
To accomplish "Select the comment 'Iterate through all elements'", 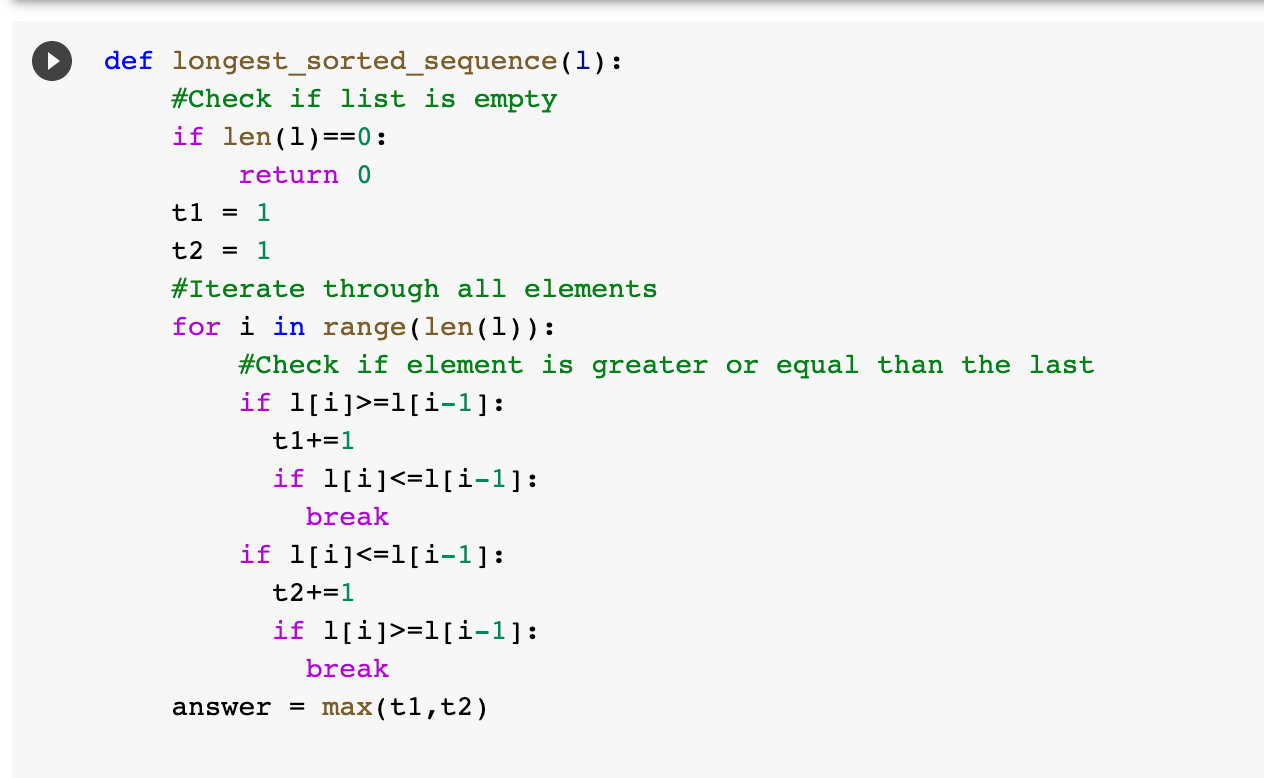I will 415,289.
